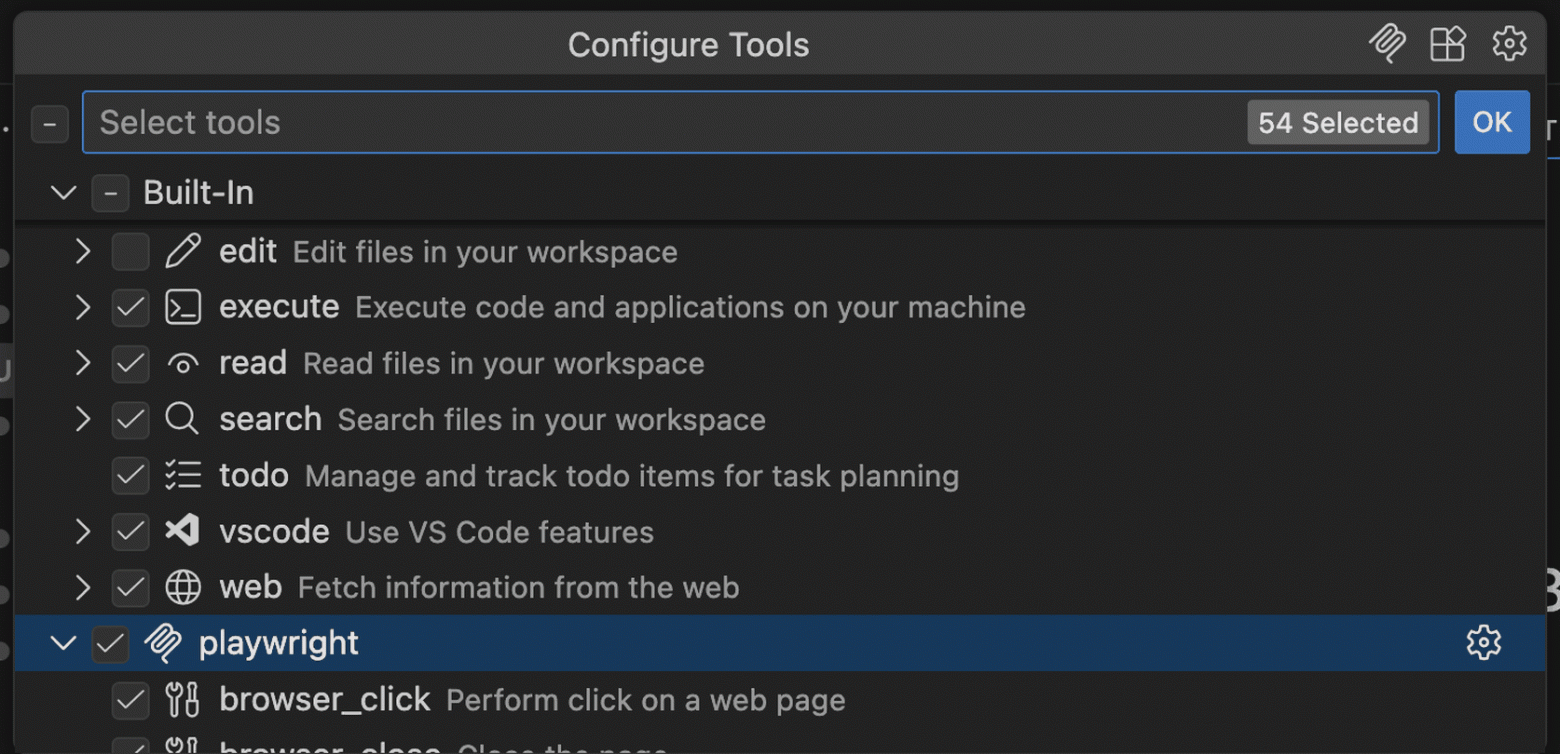
Task: Expand the edit tool entry
Action: (x=82, y=252)
